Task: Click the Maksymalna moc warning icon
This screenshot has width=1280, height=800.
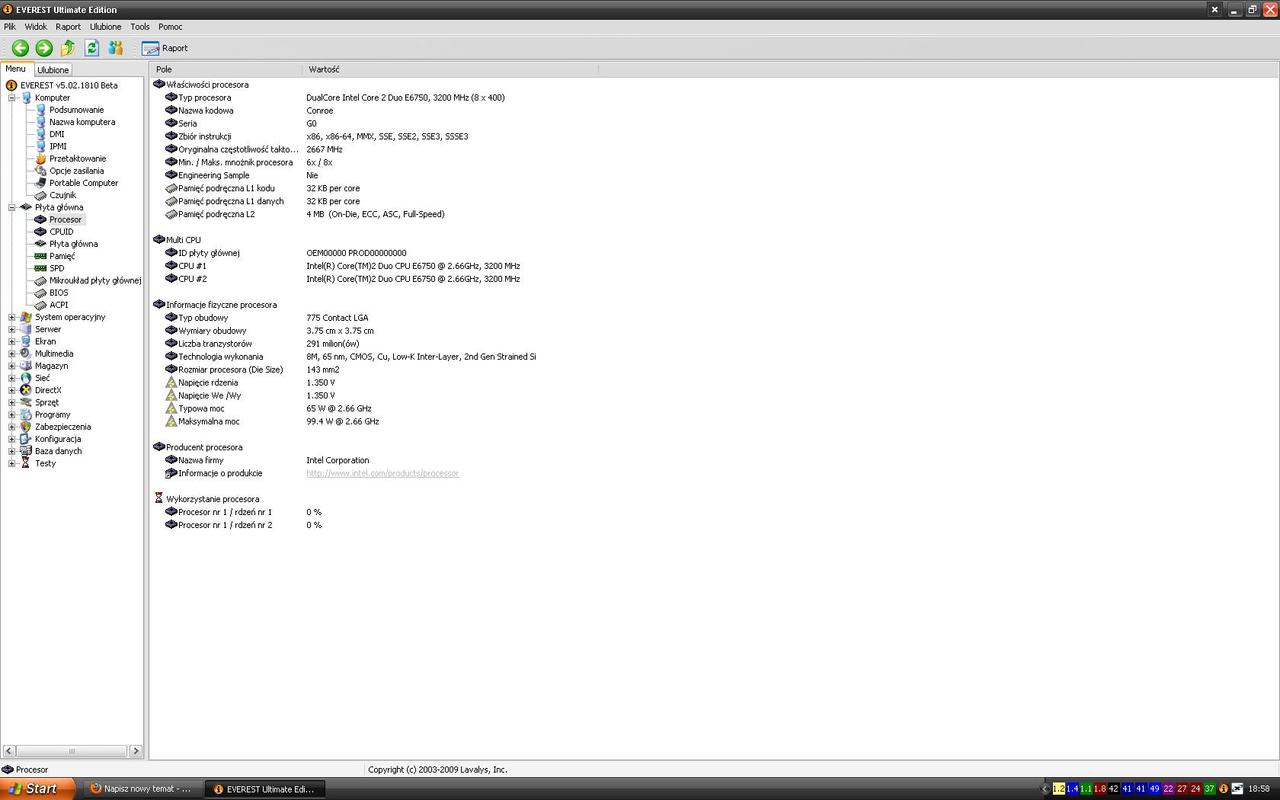Action: tap(171, 421)
